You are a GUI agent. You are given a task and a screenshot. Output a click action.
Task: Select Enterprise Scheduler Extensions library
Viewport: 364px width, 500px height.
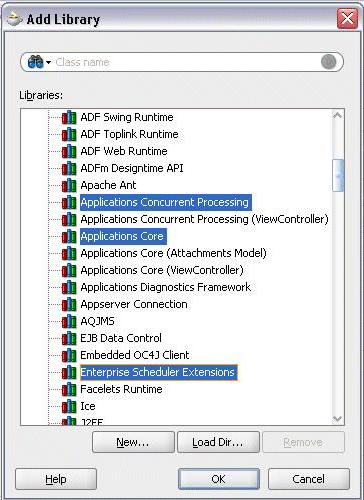158,372
